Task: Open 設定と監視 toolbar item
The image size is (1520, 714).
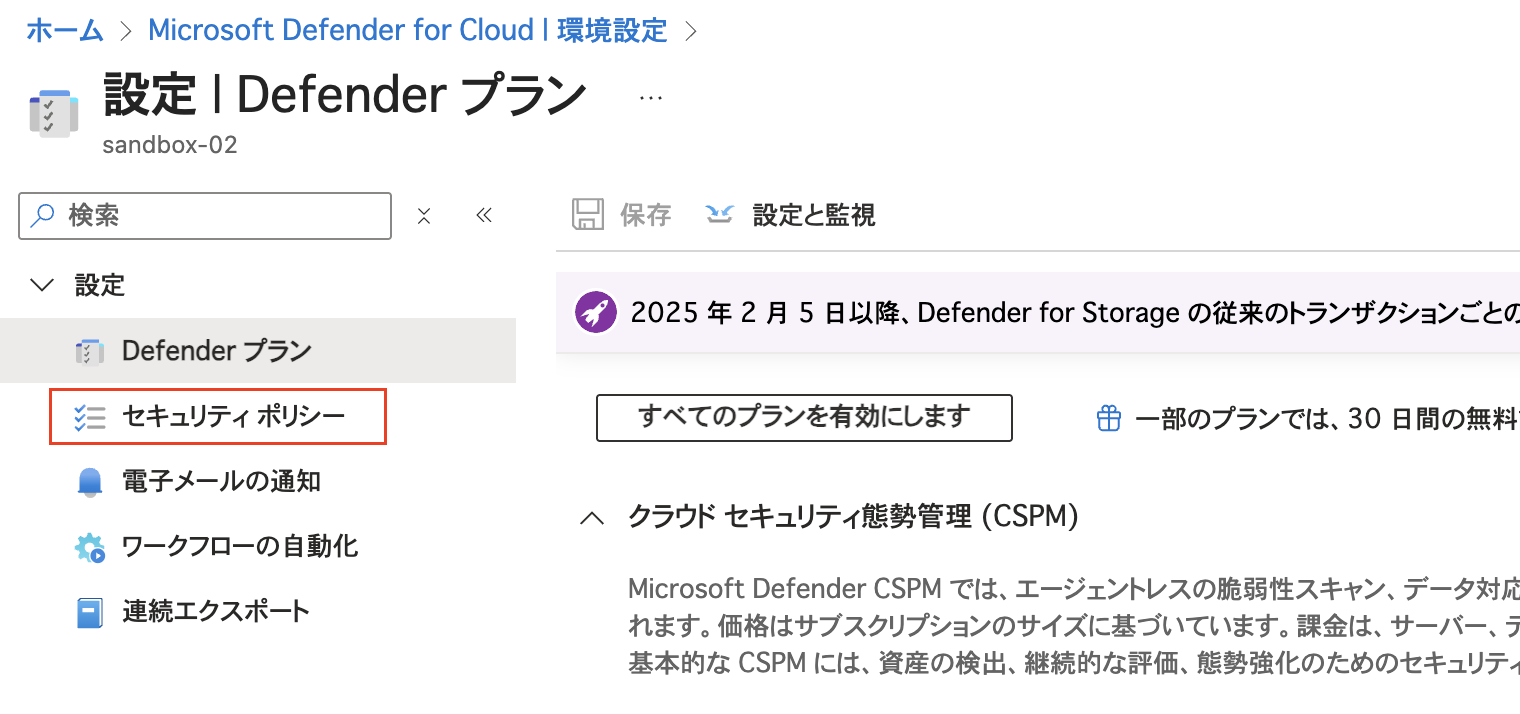Action: [790, 215]
